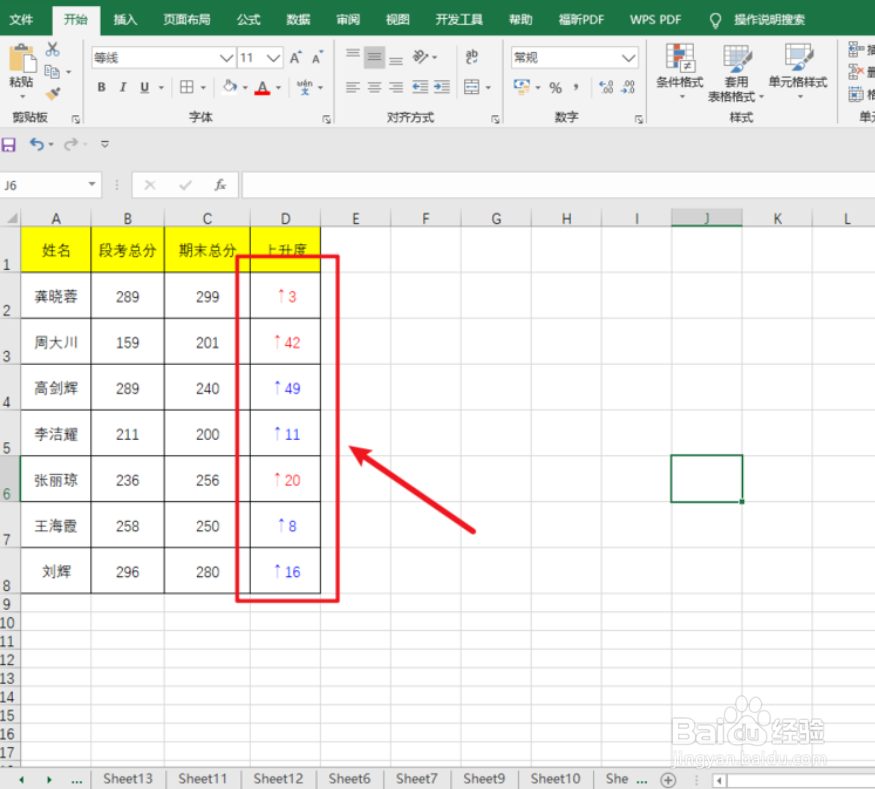
Task: Apply comma style format
Action: [x=576, y=87]
